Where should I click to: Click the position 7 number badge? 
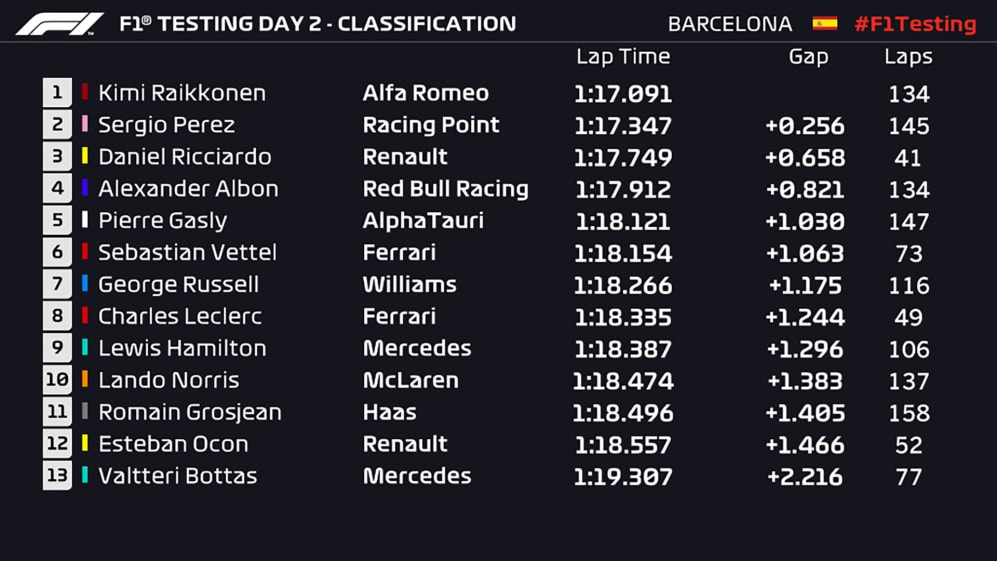[x=56, y=285]
